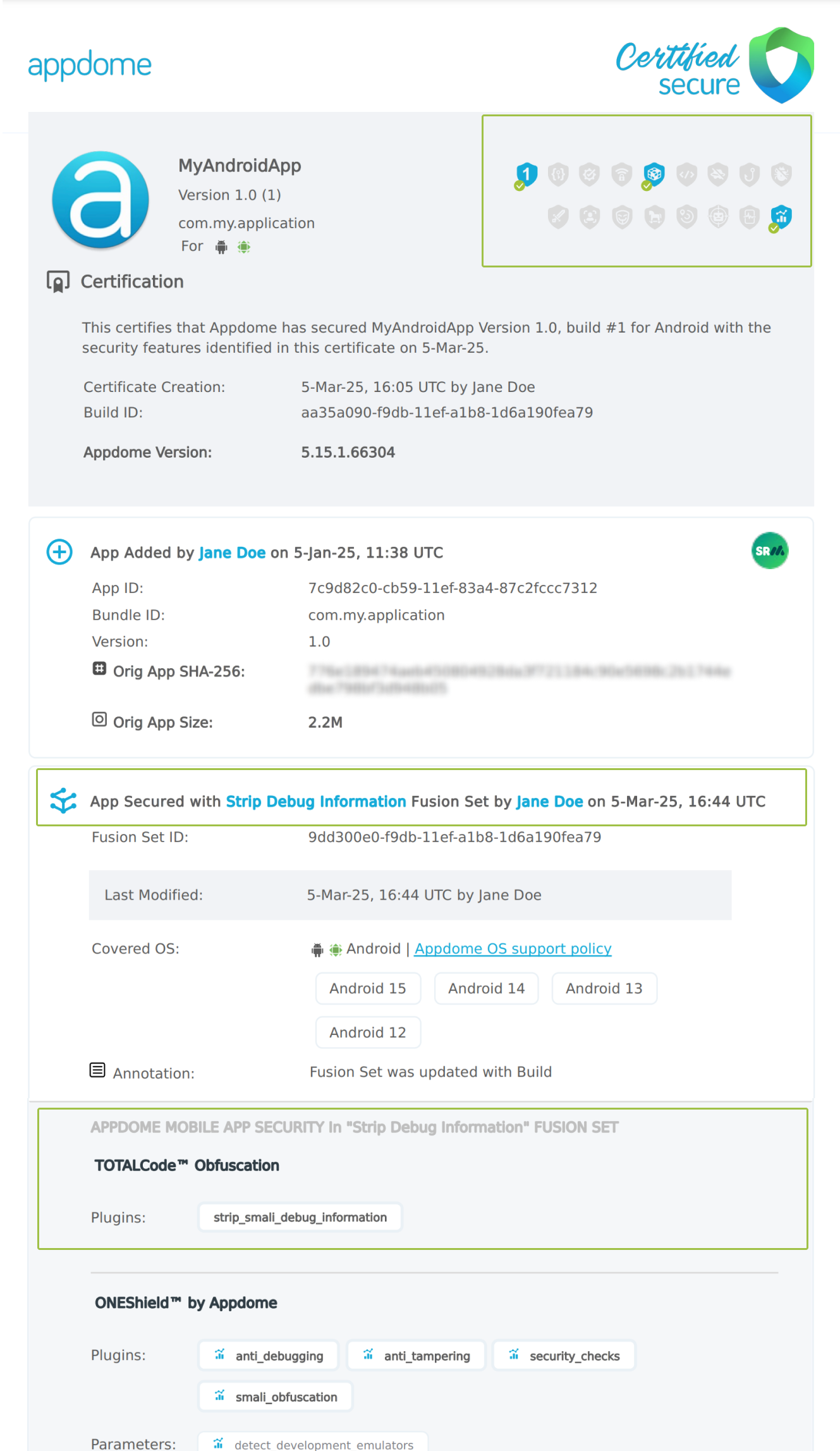Click the MyAndroidApp round app icon

coord(100,200)
